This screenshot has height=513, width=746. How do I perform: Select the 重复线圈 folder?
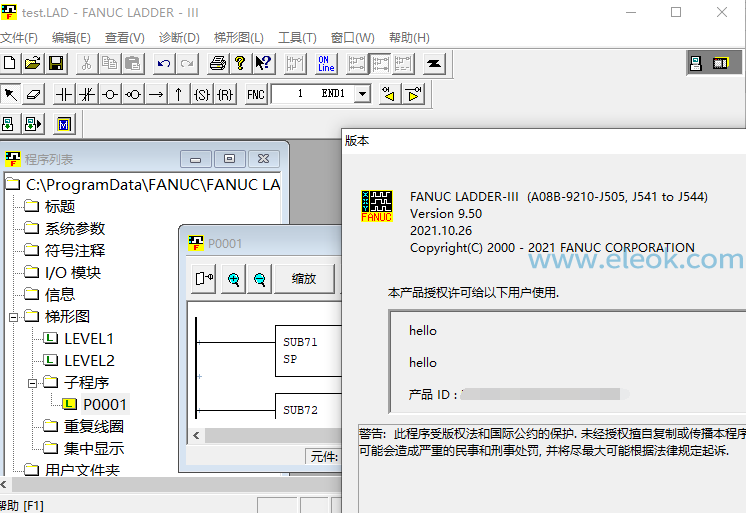[94, 426]
